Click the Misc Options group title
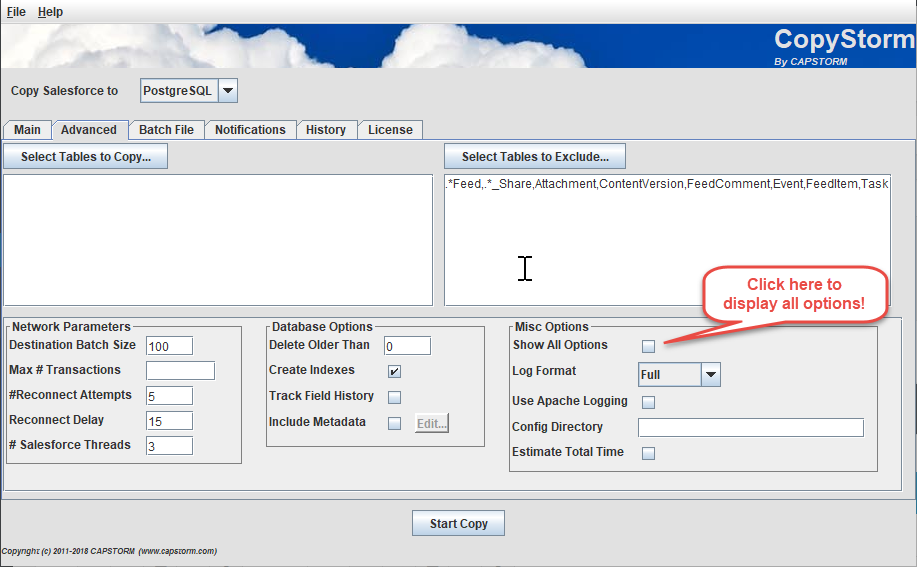 (x=551, y=327)
